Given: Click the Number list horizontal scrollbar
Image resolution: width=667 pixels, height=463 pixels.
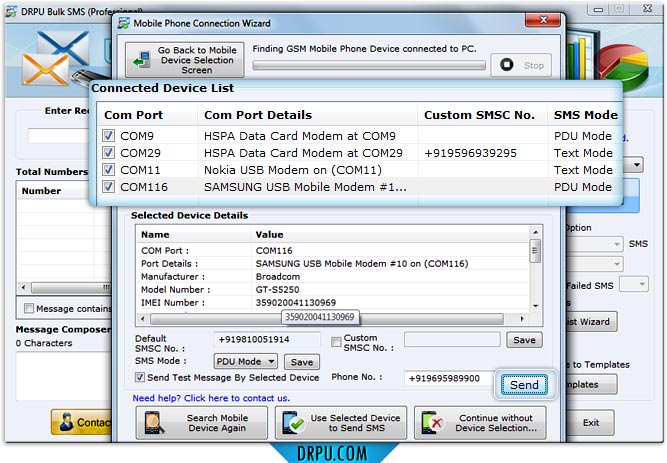Looking at the screenshot, I should click(67, 287).
